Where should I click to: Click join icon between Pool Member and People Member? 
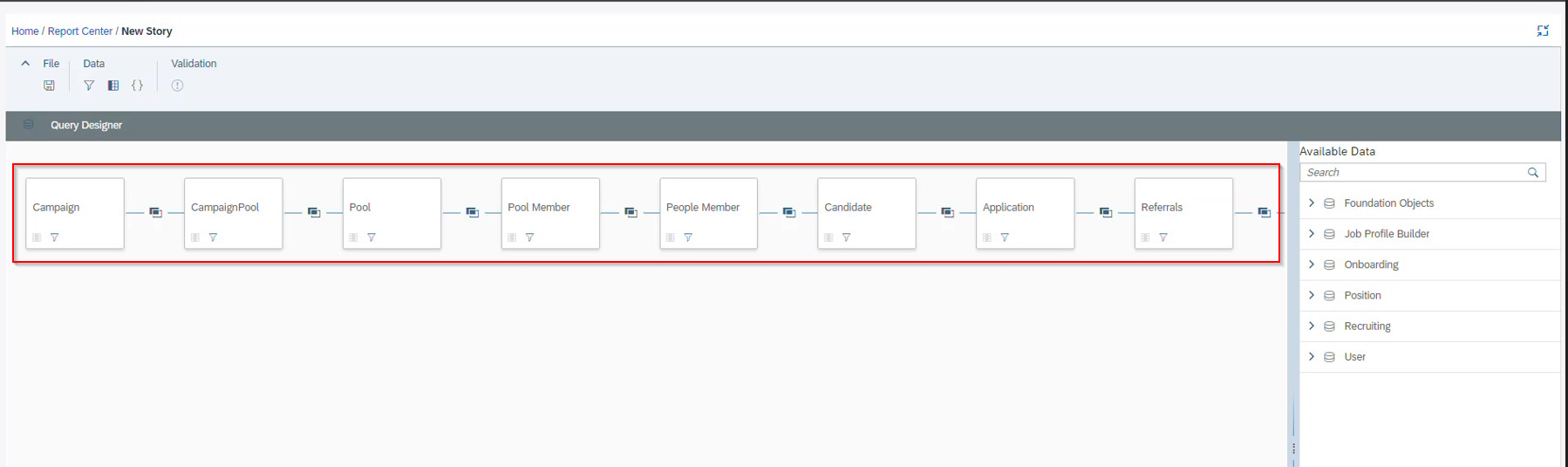[x=631, y=212]
